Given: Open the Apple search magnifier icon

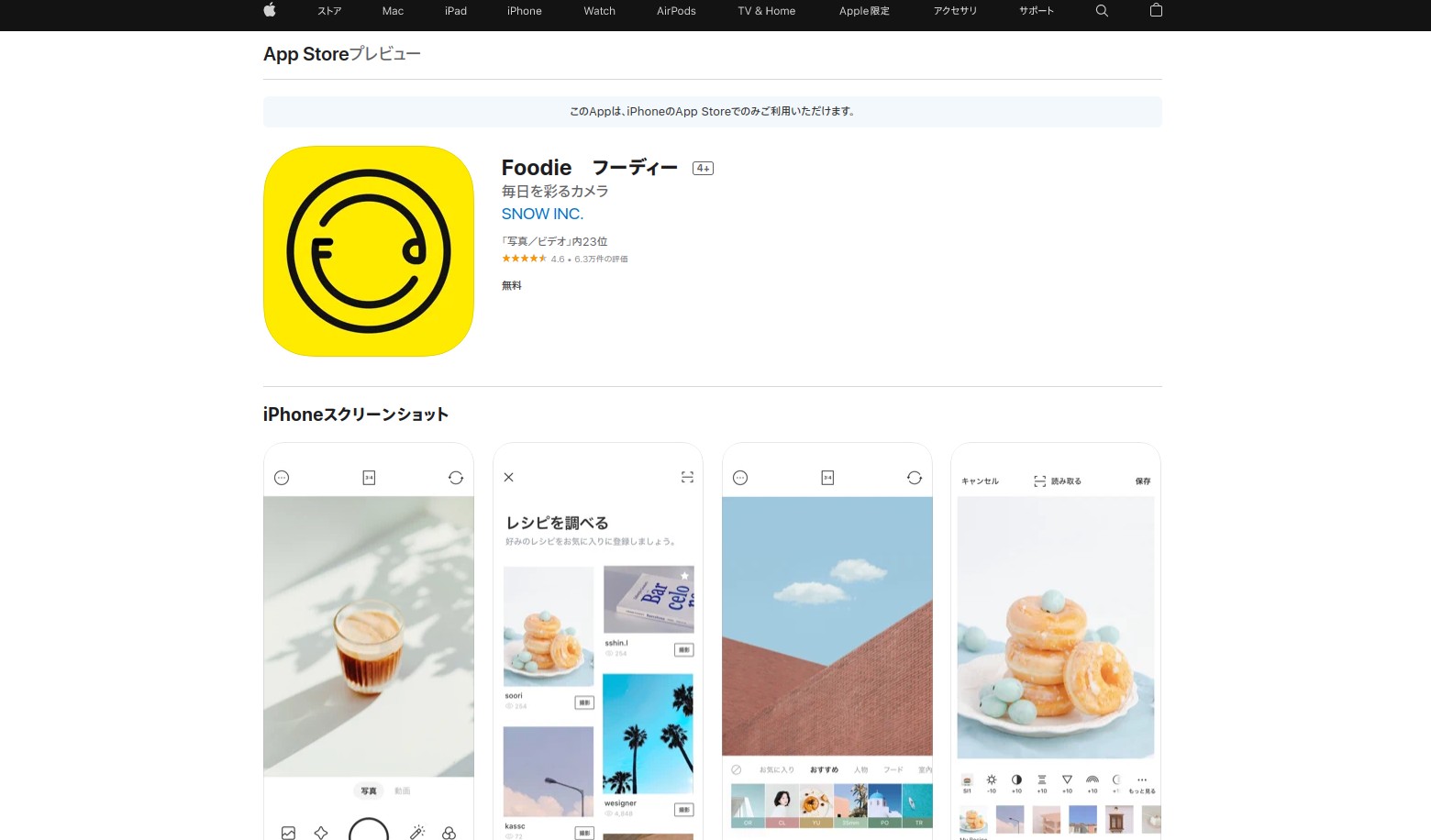Looking at the screenshot, I should pos(1101,11).
